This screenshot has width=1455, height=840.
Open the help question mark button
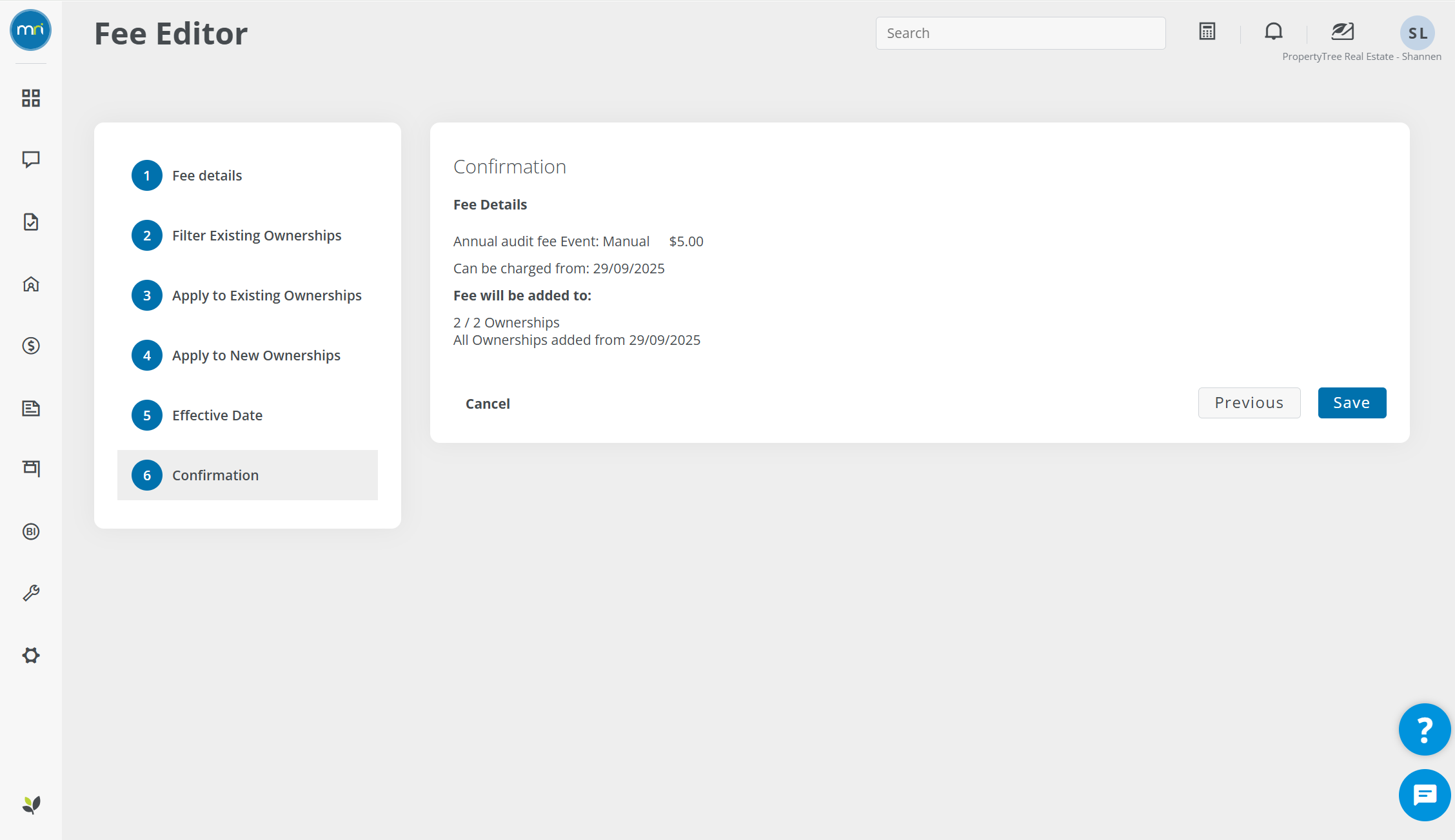coord(1425,729)
